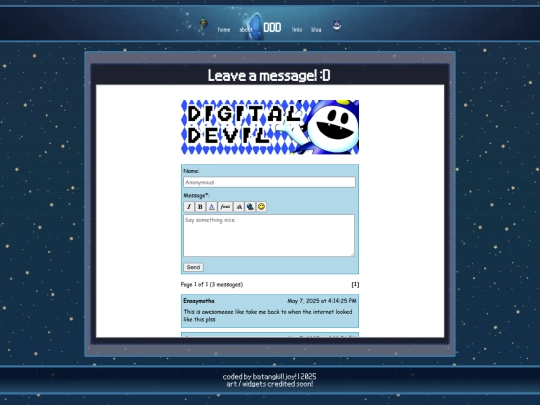Click the message timestamp May 7, 2025
540x405 pixels.
(x=322, y=301)
